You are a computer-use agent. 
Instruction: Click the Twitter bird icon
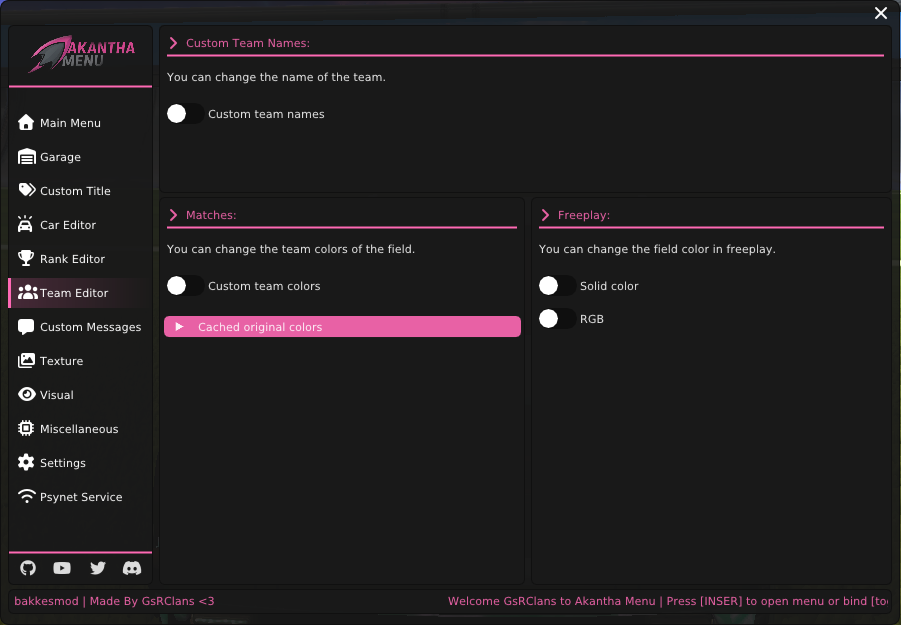coord(97,568)
